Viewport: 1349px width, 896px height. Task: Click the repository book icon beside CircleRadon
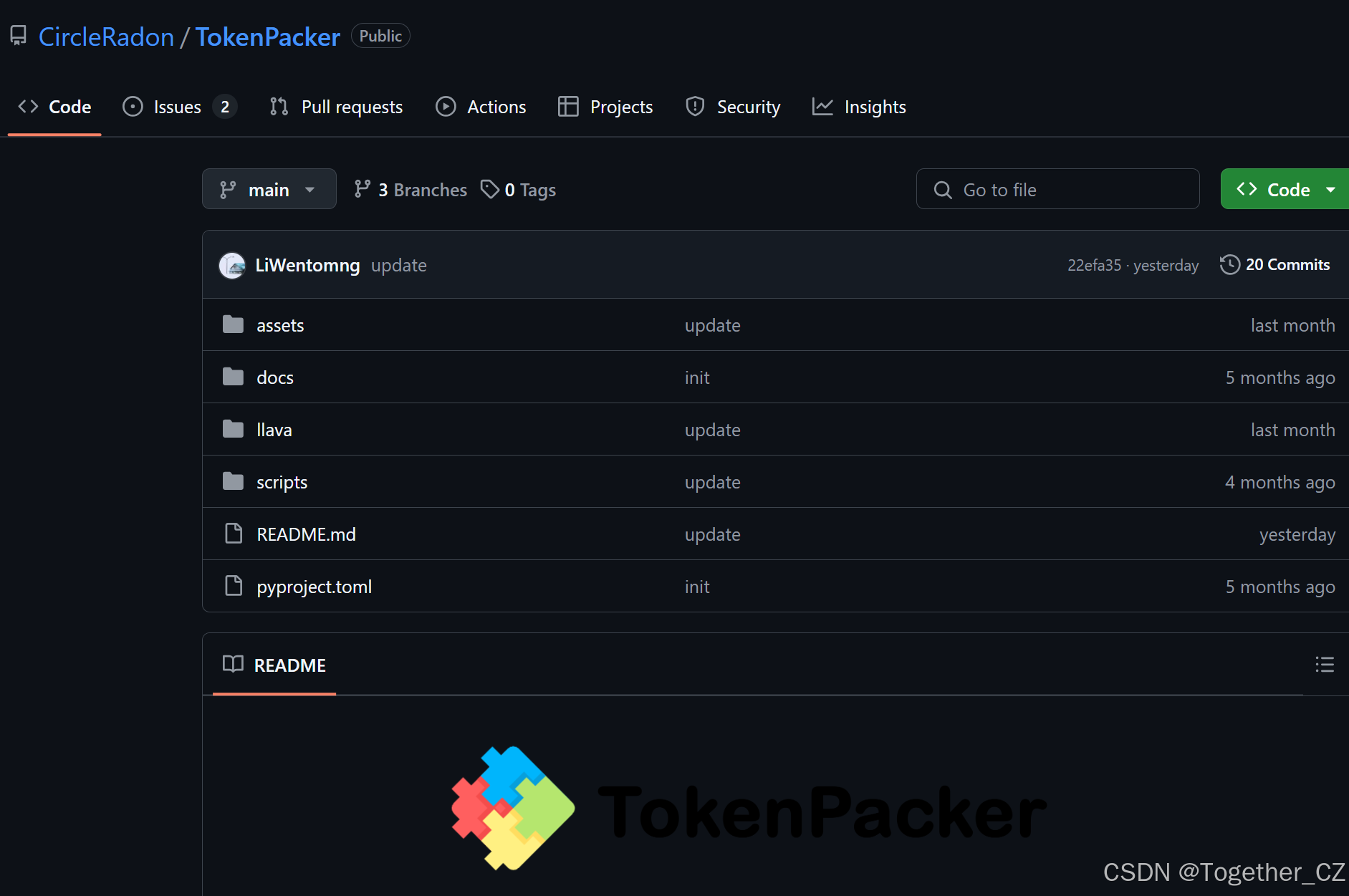[17, 34]
